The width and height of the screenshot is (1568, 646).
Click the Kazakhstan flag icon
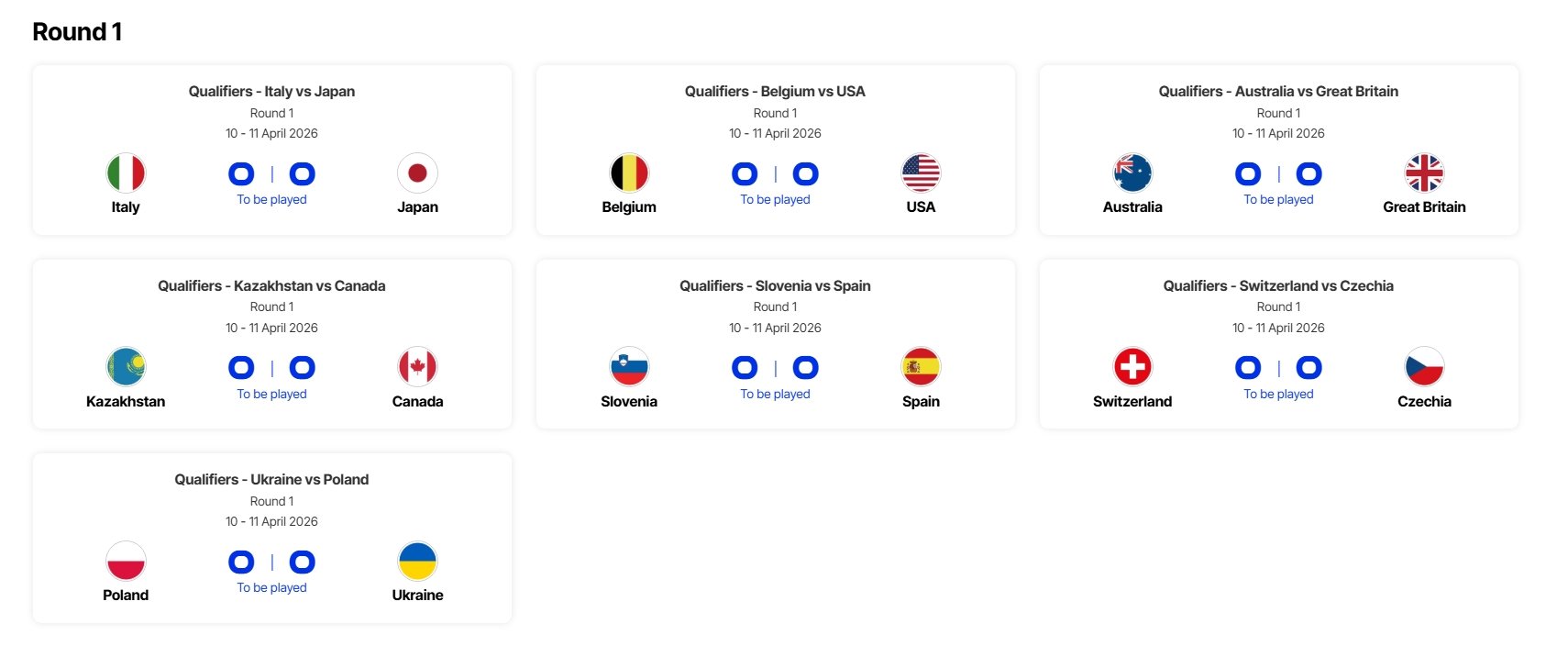click(126, 367)
